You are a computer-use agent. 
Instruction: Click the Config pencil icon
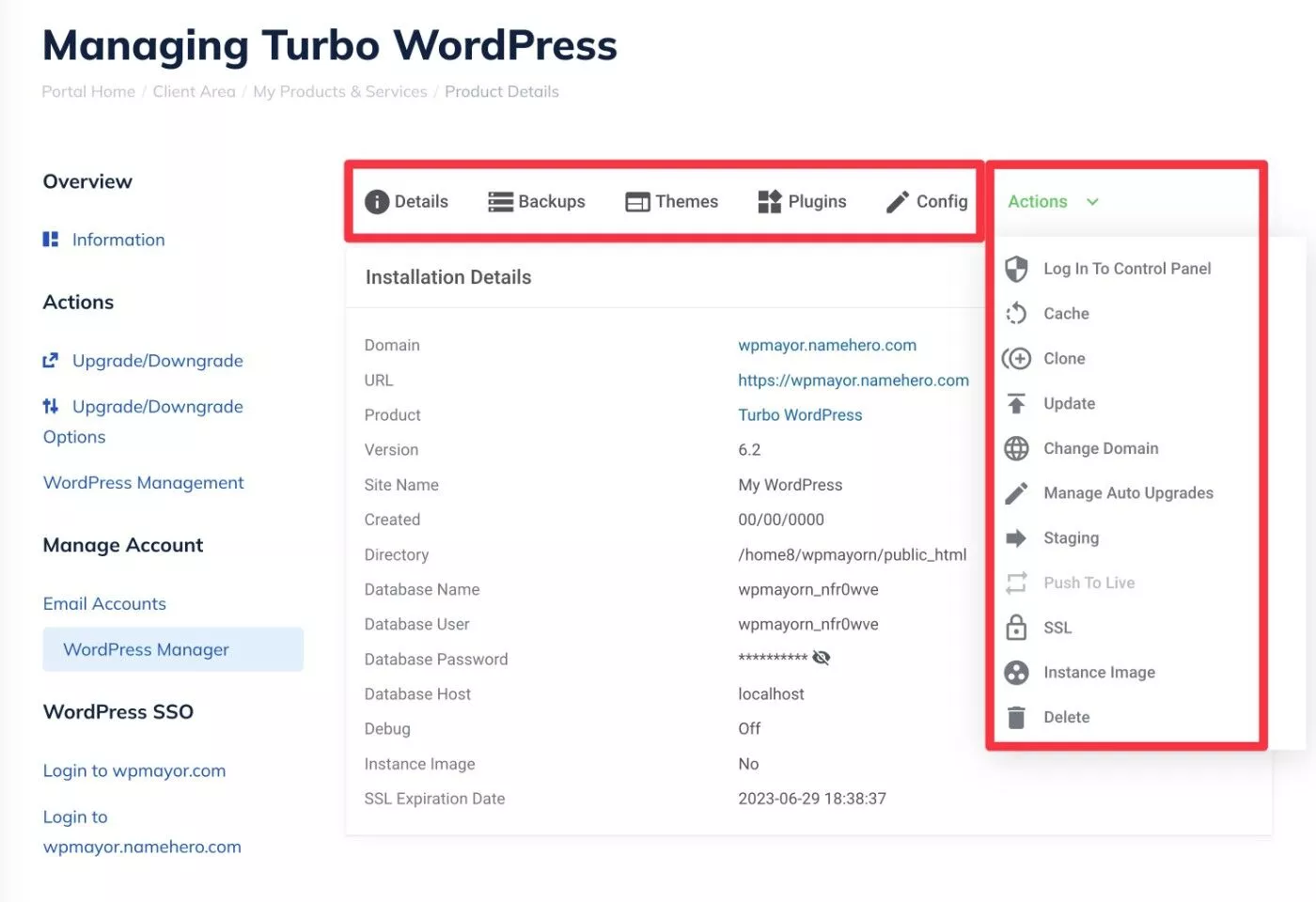click(898, 202)
